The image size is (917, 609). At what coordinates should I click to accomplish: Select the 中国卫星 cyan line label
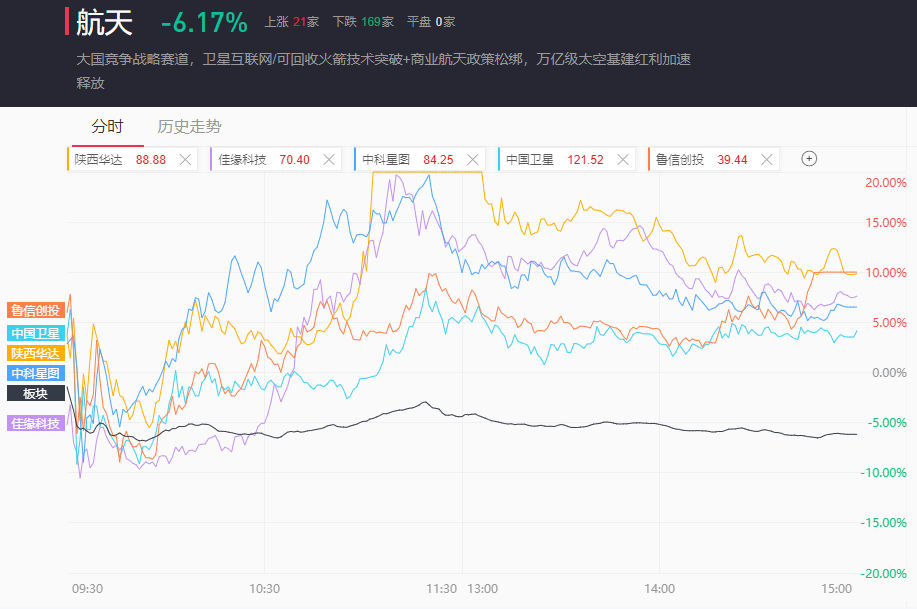click(x=36, y=333)
